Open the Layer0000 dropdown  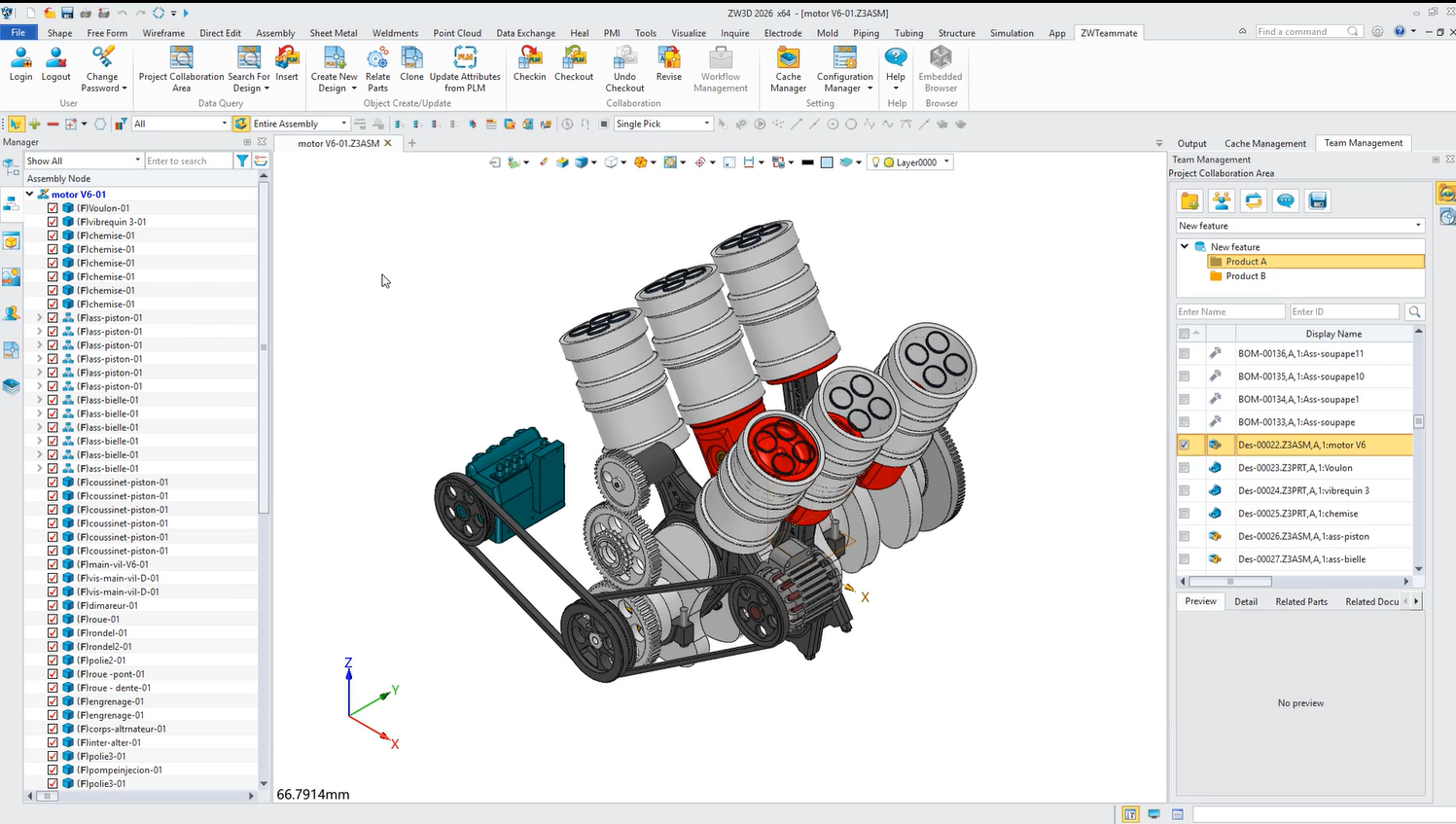tap(946, 162)
